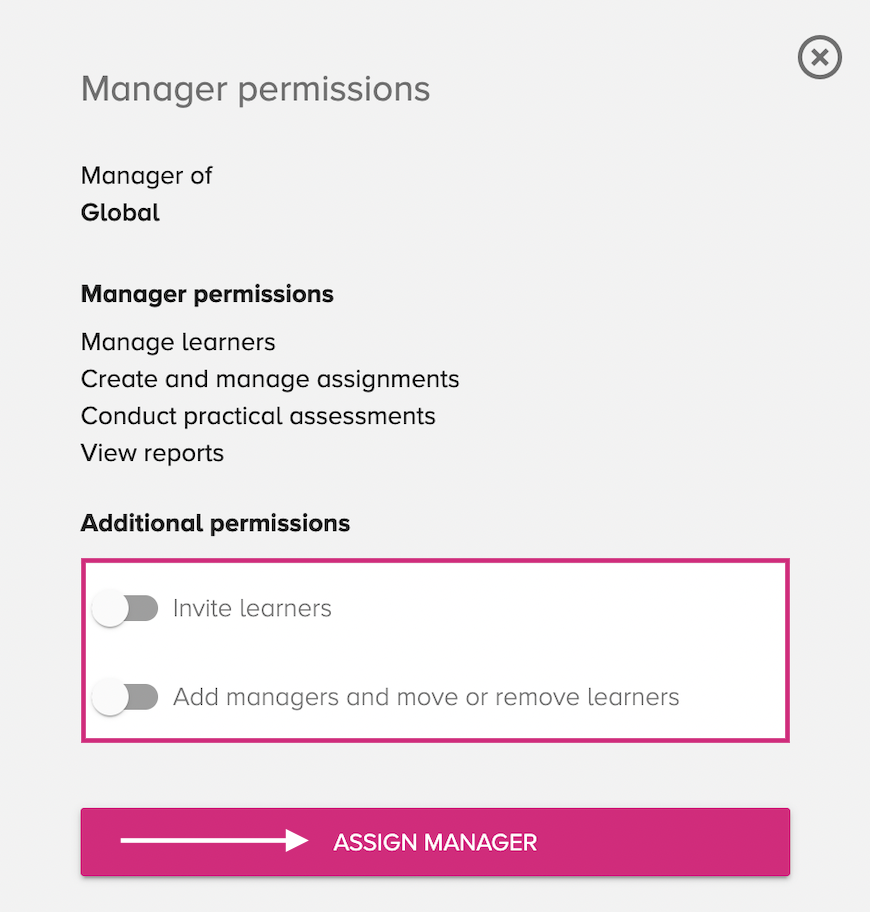Click the bold Manager permissions section heading
Screen dimensions: 870x912
point(207,294)
